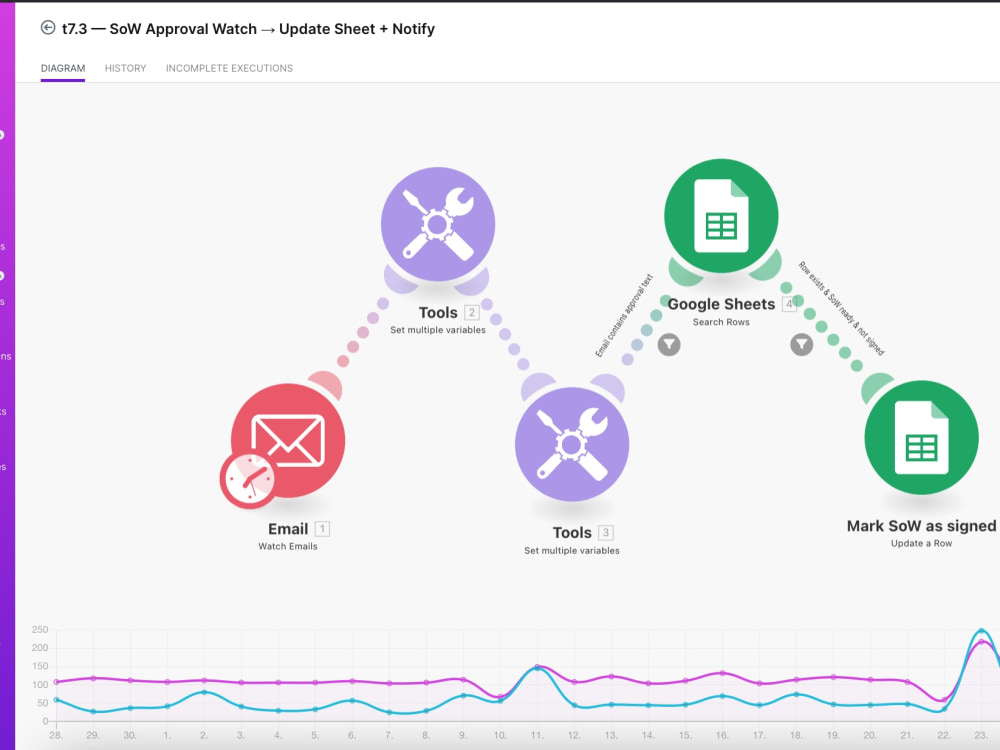Select the Email Watch Emails module
The height and width of the screenshot is (750, 1000).
tap(288, 440)
